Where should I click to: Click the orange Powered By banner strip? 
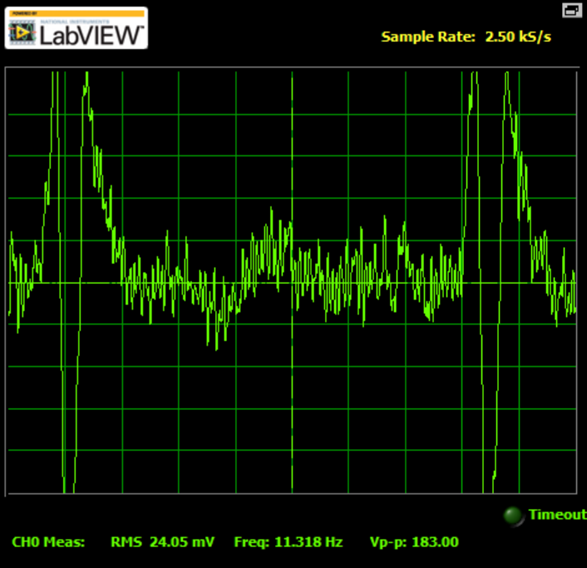[77, 13]
